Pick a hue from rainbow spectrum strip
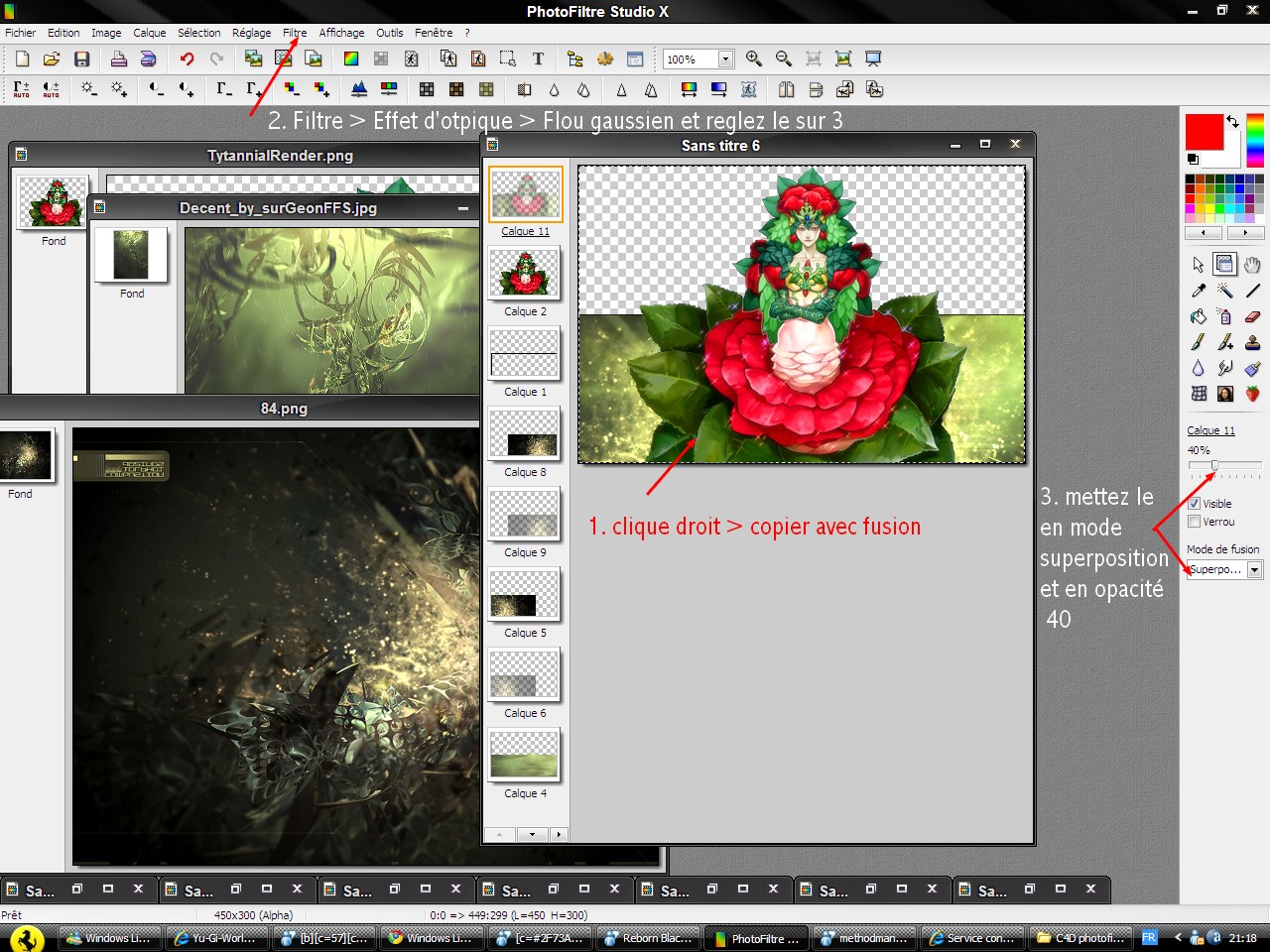 pyautogui.click(x=1255, y=140)
